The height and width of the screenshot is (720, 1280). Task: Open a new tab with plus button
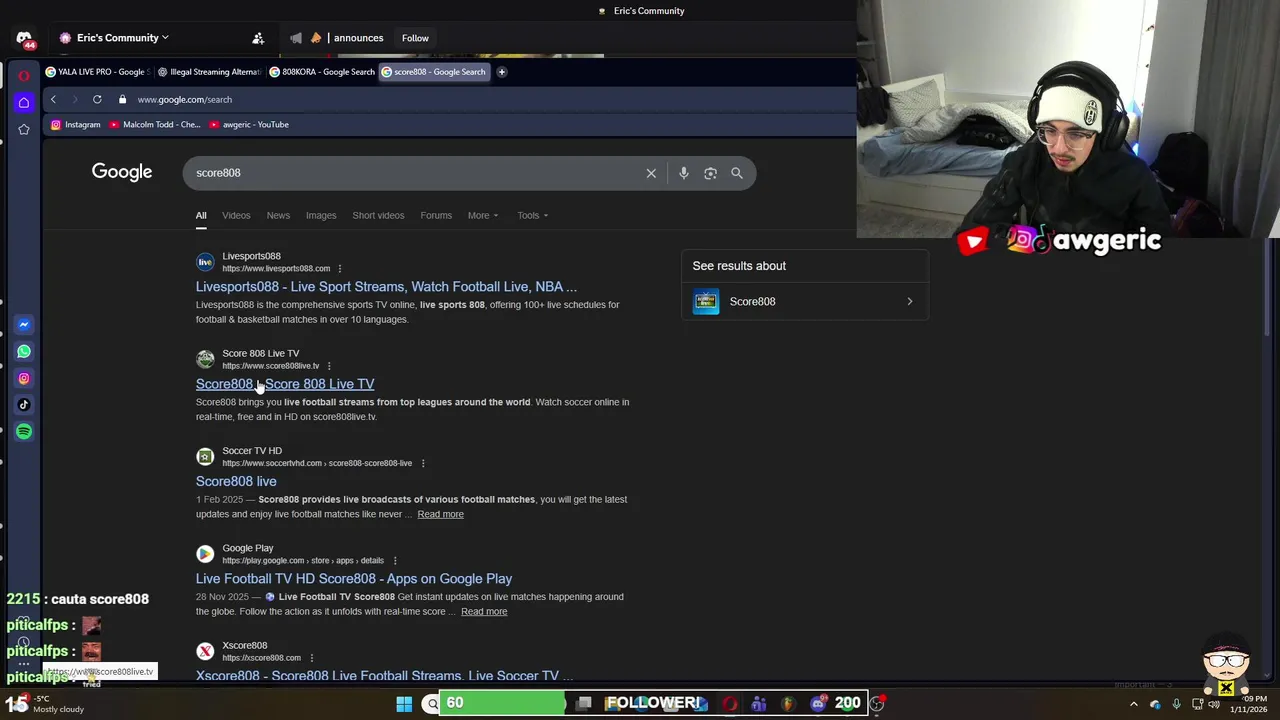coord(502,72)
